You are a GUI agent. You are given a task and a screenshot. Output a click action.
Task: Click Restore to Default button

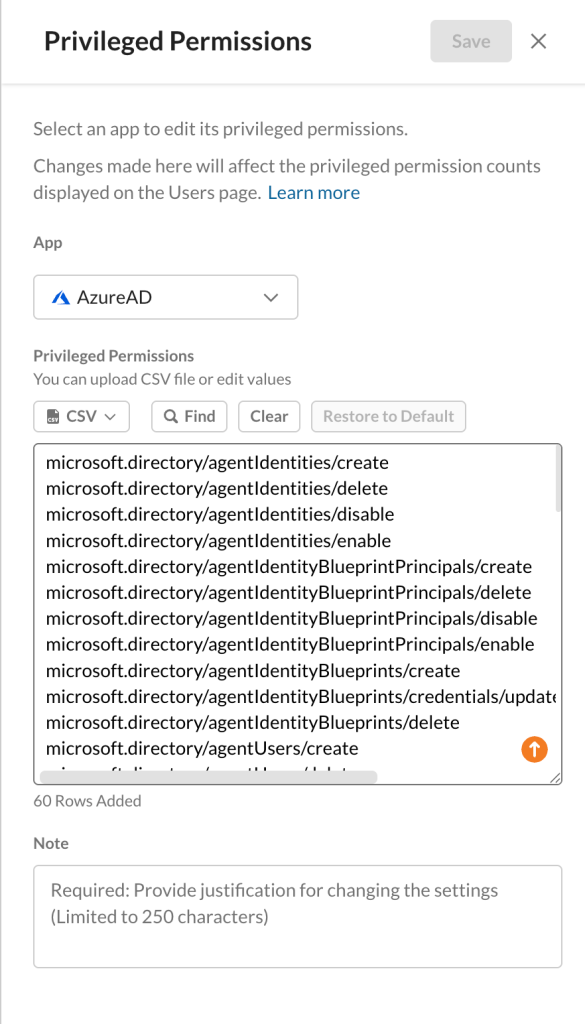[x=388, y=417]
